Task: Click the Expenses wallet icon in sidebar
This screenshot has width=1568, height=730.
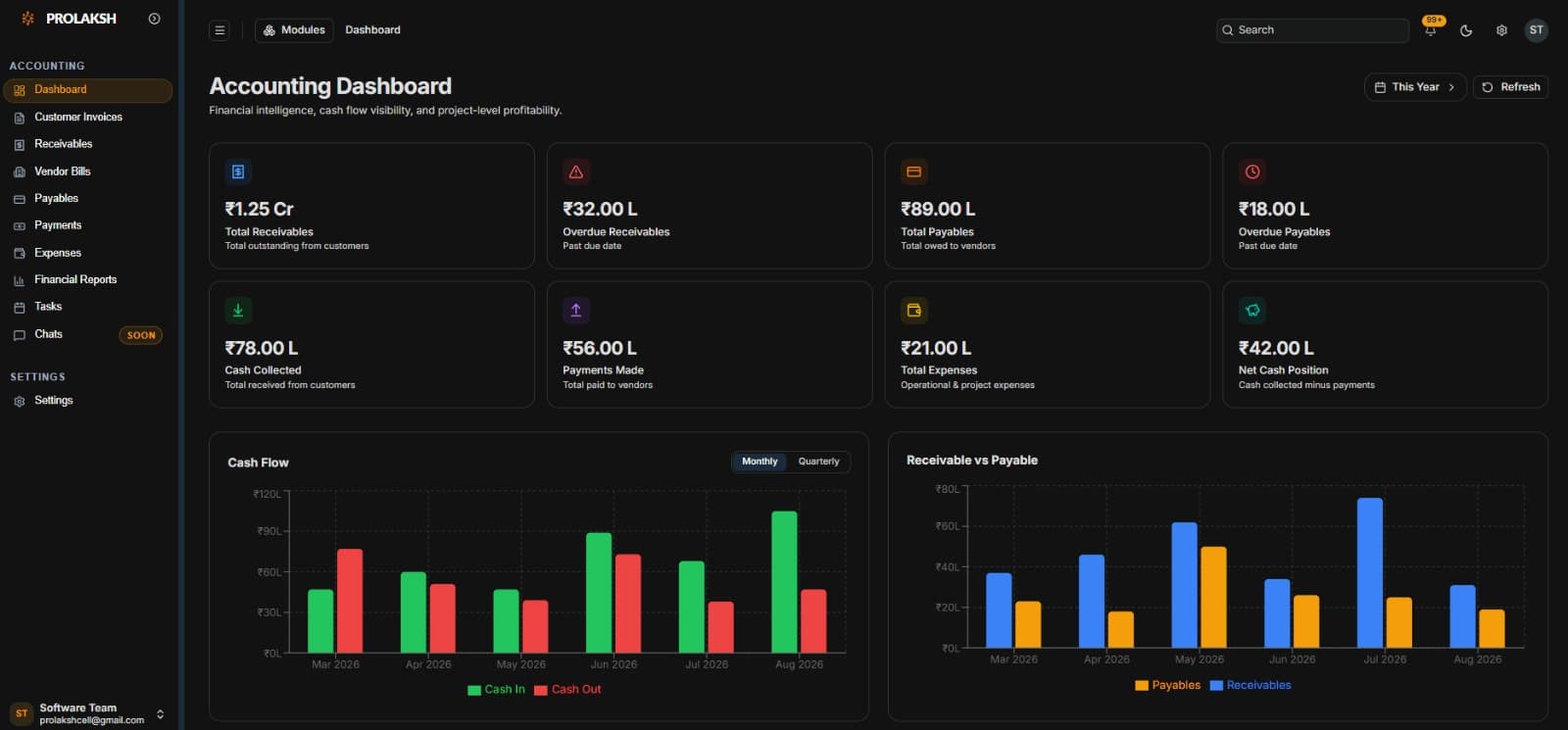Action: click(20, 253)
